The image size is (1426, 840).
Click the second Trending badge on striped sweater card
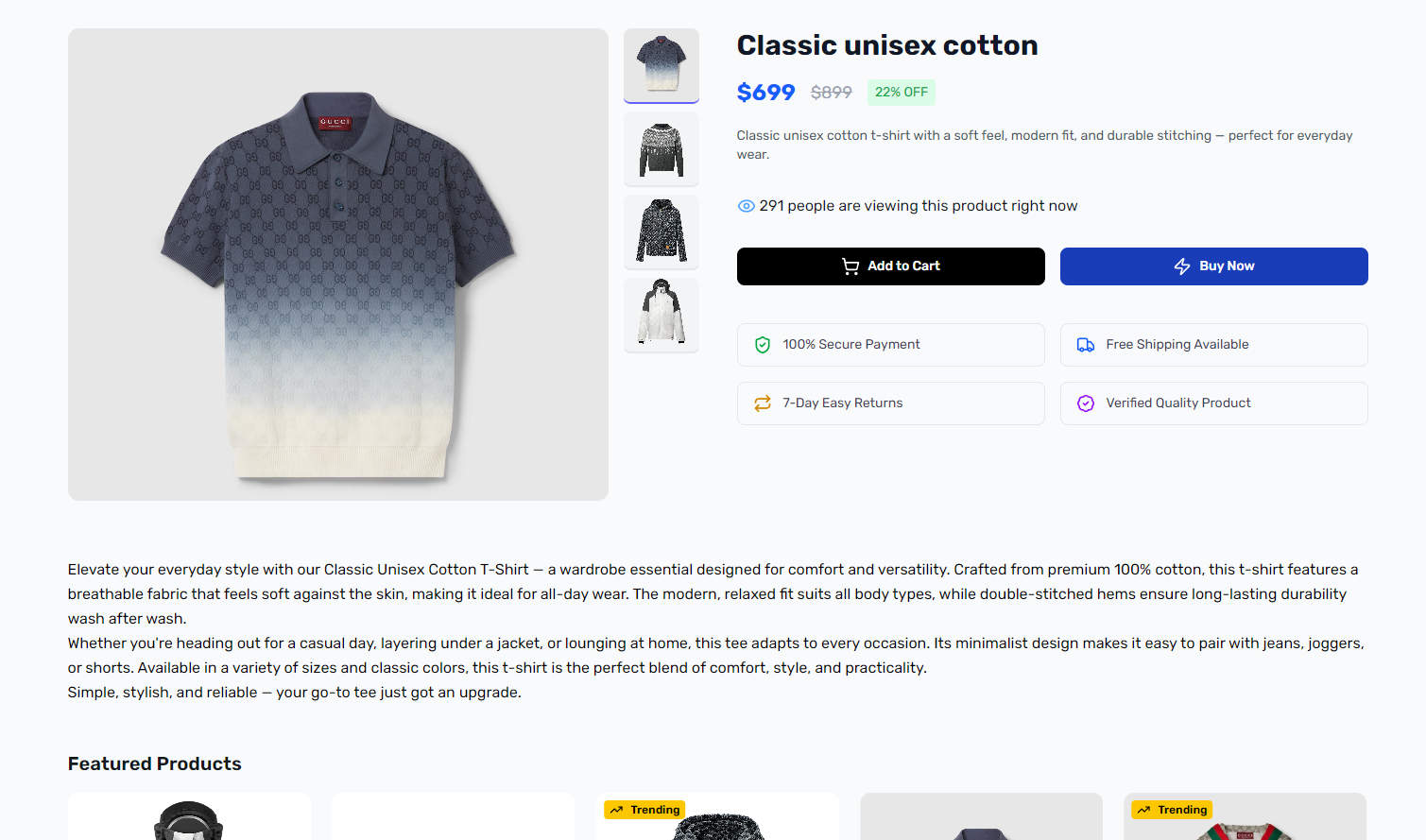pos(1173,810)
